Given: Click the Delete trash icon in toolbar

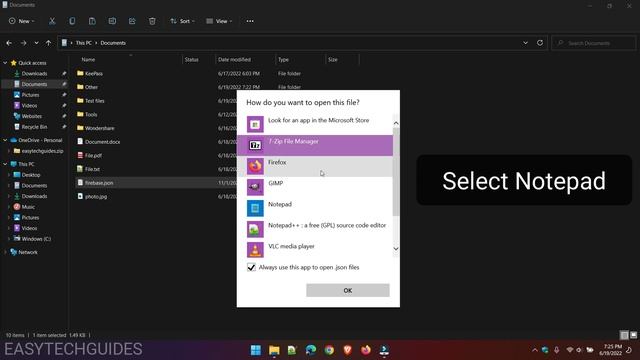Looking at the screenshot, I should coord(152,21).
